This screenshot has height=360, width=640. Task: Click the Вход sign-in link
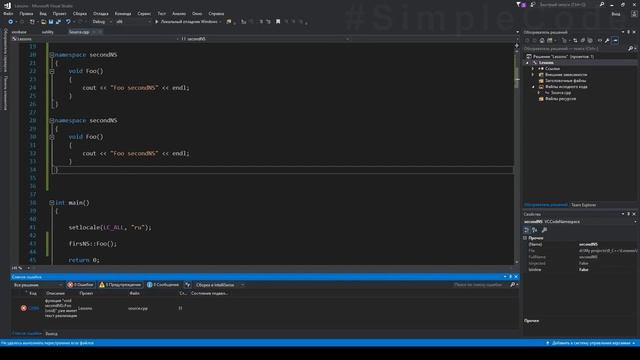pos(616,14)
